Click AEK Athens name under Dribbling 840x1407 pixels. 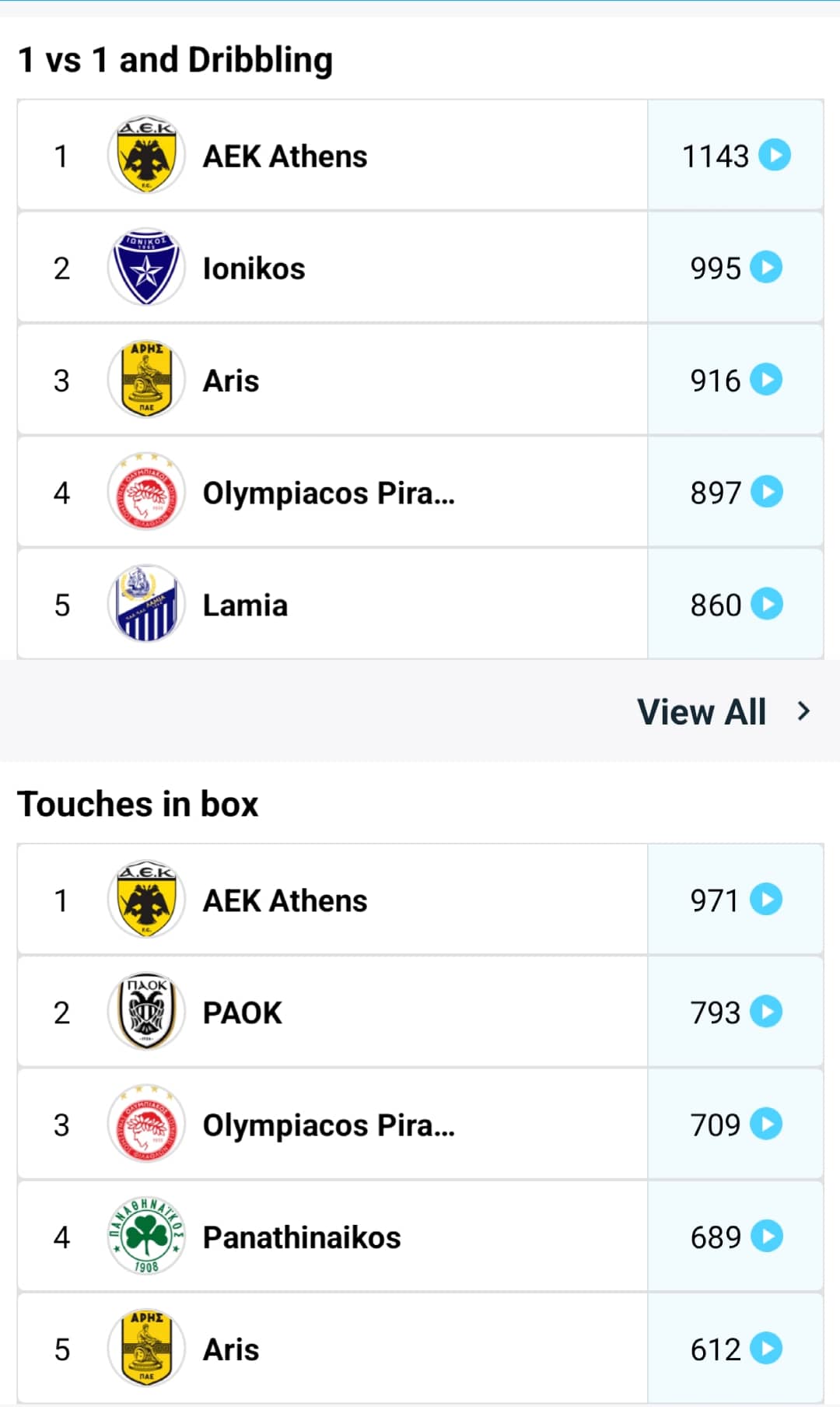(285, 156)
